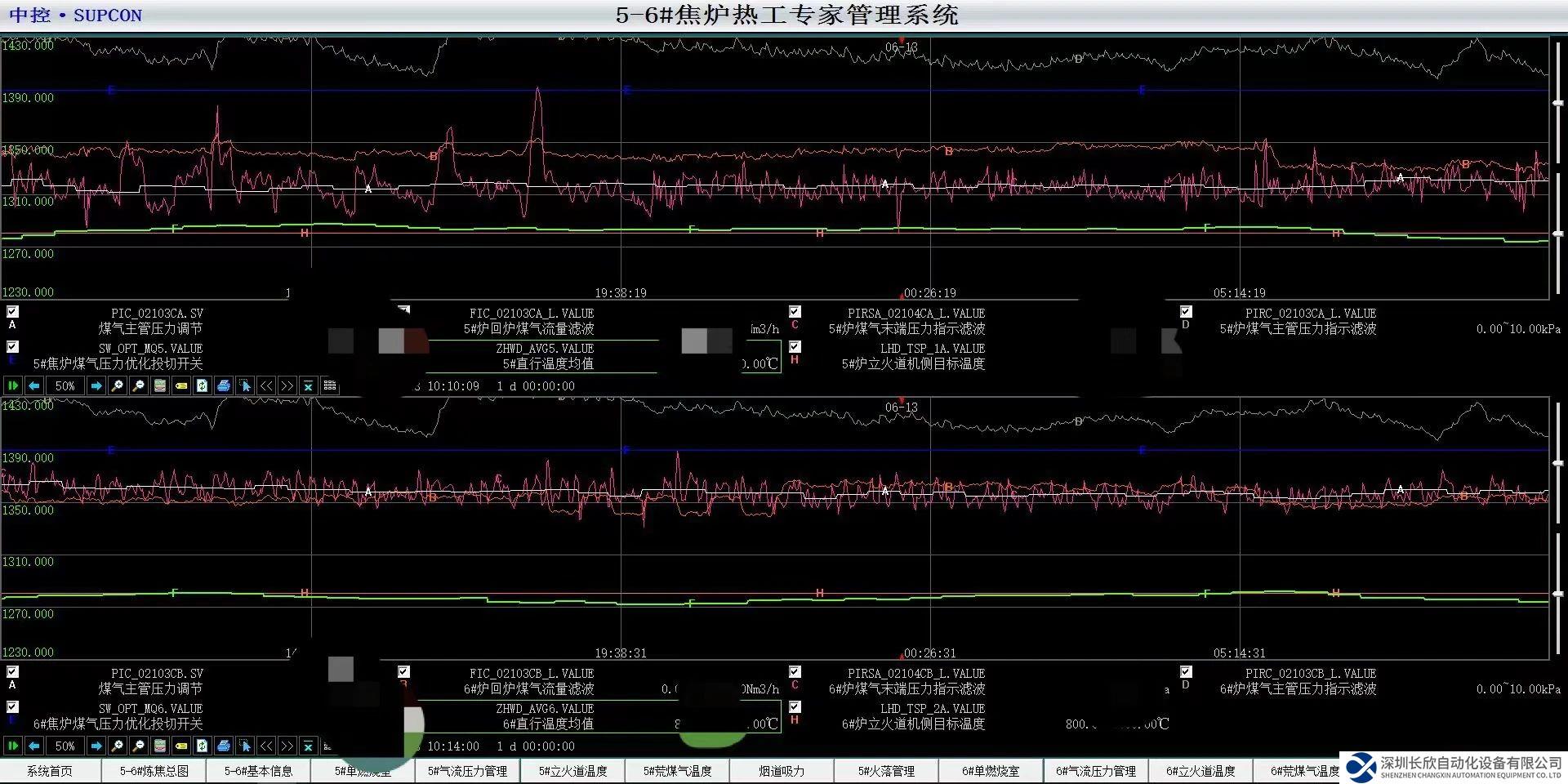The image size is (1568, 784).
Task: Click the 6#气流压力管理 navigation button
Action: [x=1095, y=771]
